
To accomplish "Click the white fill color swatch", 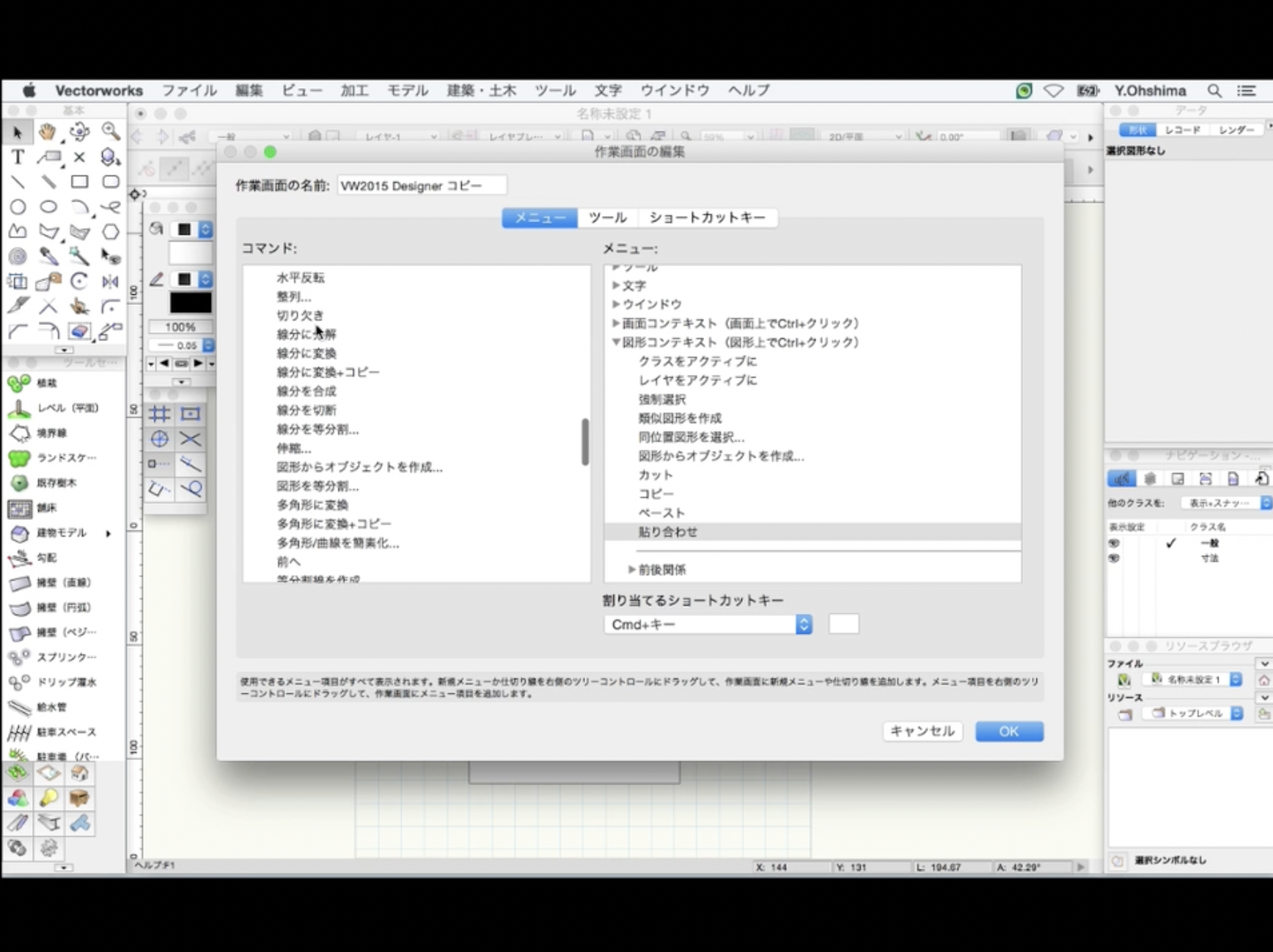I will 191,253.
